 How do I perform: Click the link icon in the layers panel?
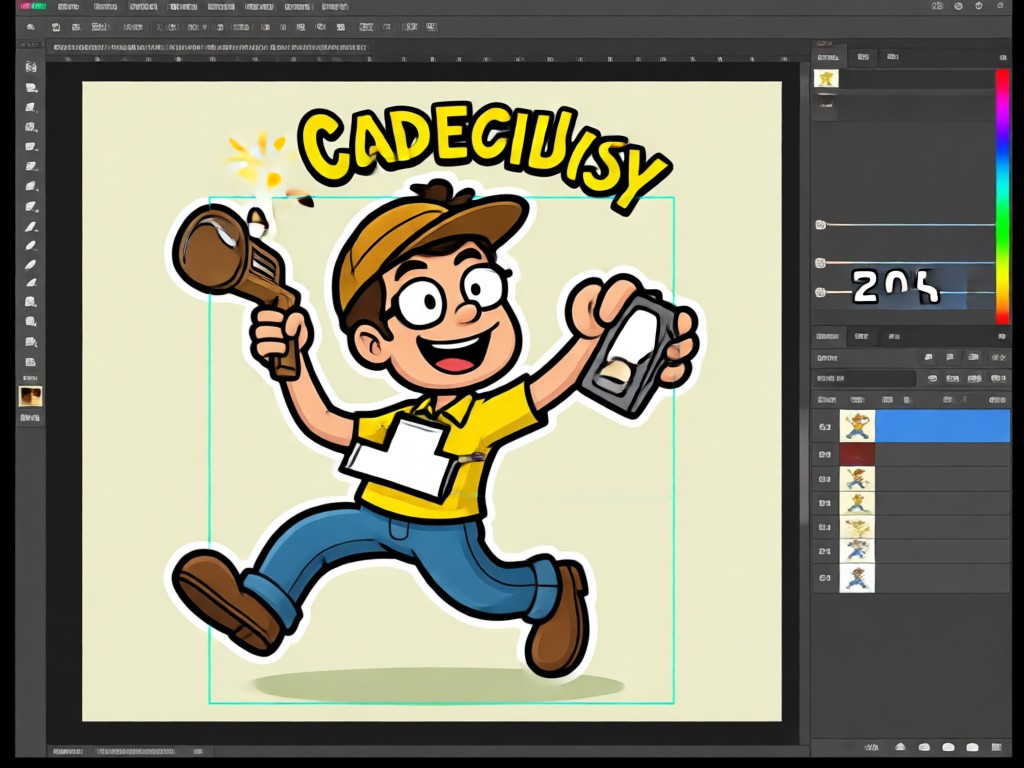(869, 747)
